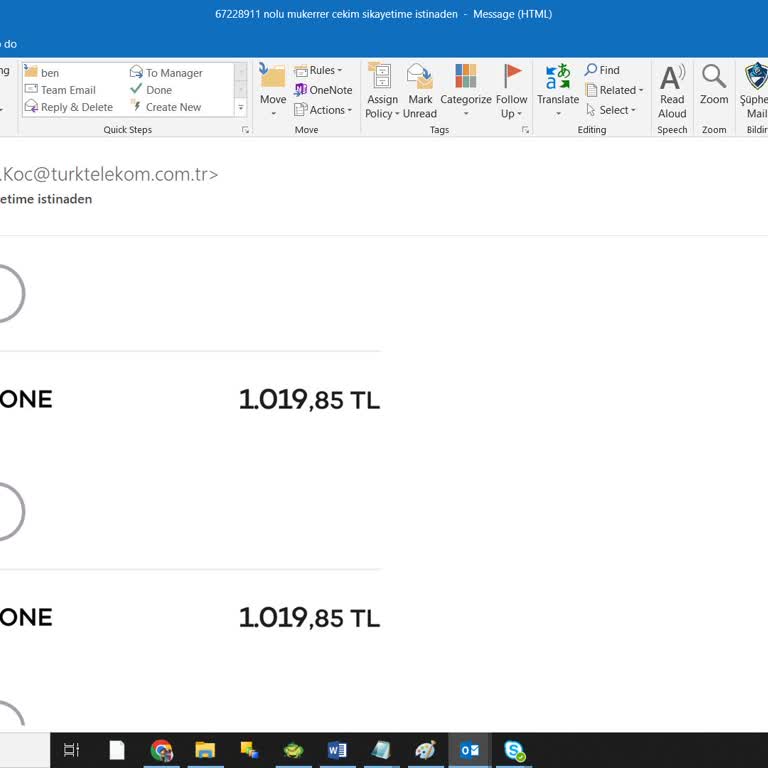Expand the Related dropdown
The width and height of the screenshot is (768, 768).
[x=615, y=90]
